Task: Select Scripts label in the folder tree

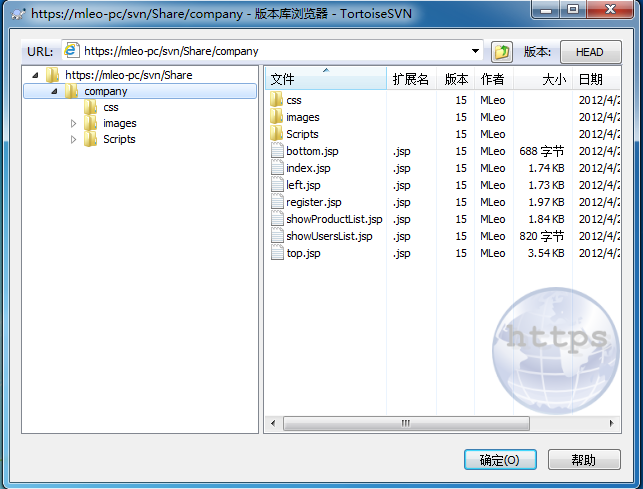Action: 119,139
